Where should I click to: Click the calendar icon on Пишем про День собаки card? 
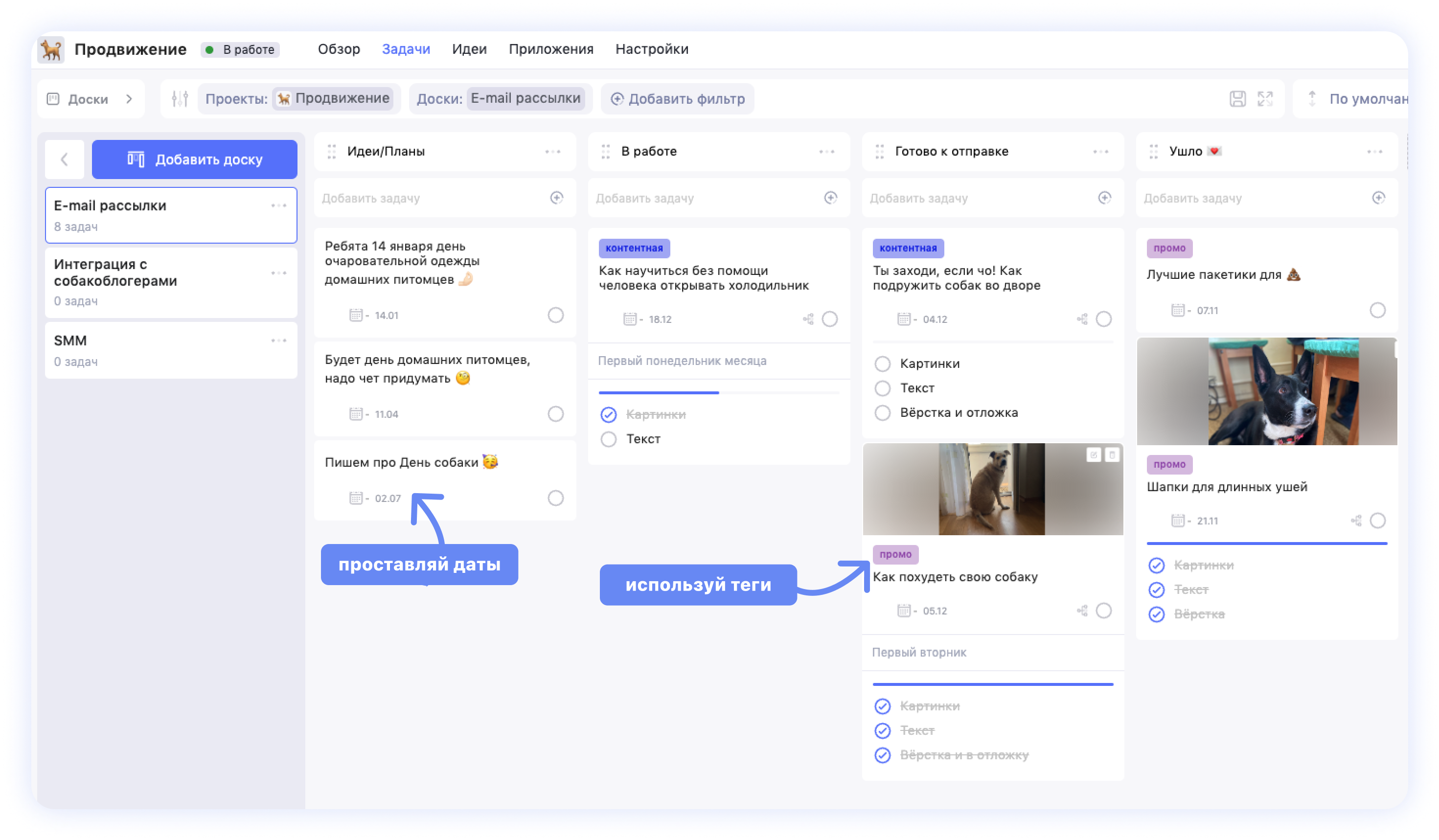point(356,498)
